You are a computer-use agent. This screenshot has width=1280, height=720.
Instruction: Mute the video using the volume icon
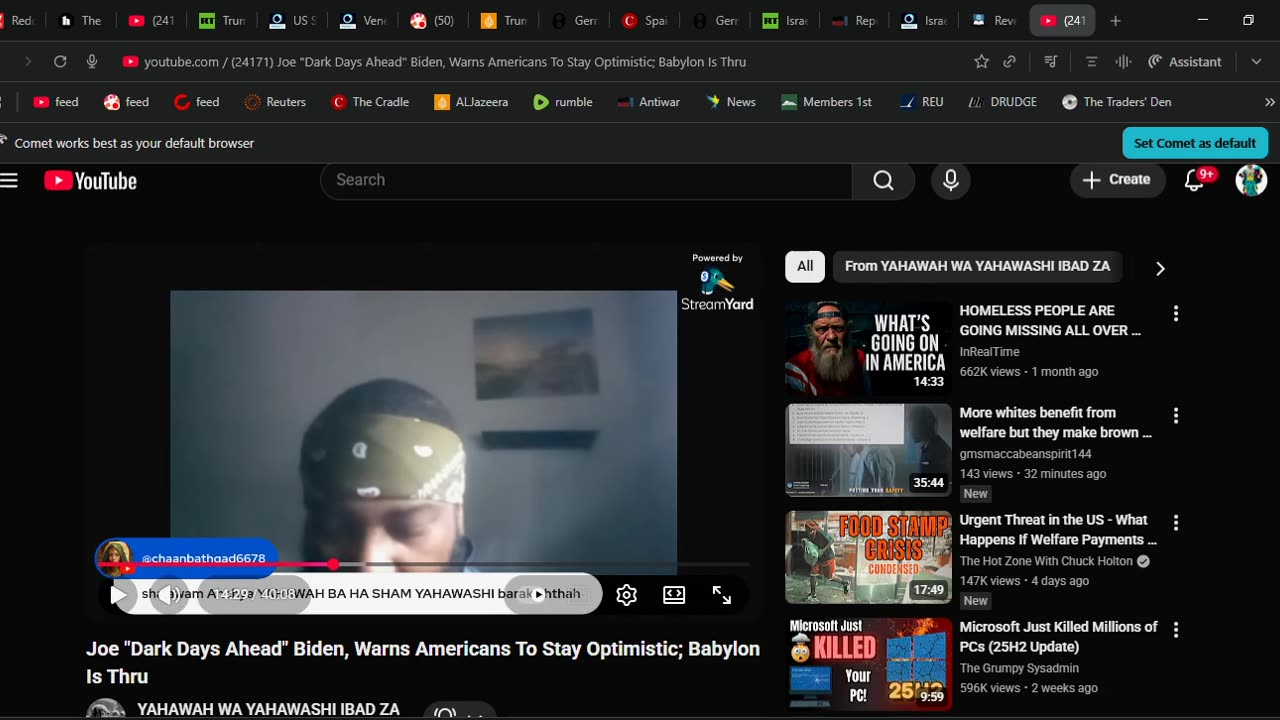coord(170,595)
